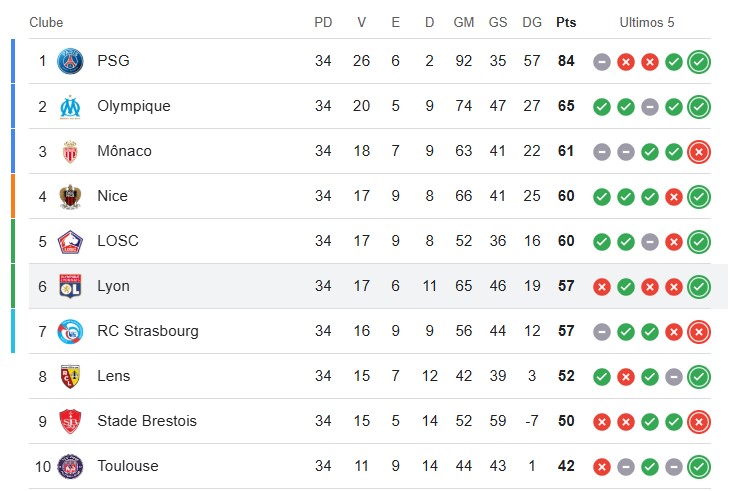Click PSG's oldest draw result icon
751x491 pixels.
tap(602, 62)
